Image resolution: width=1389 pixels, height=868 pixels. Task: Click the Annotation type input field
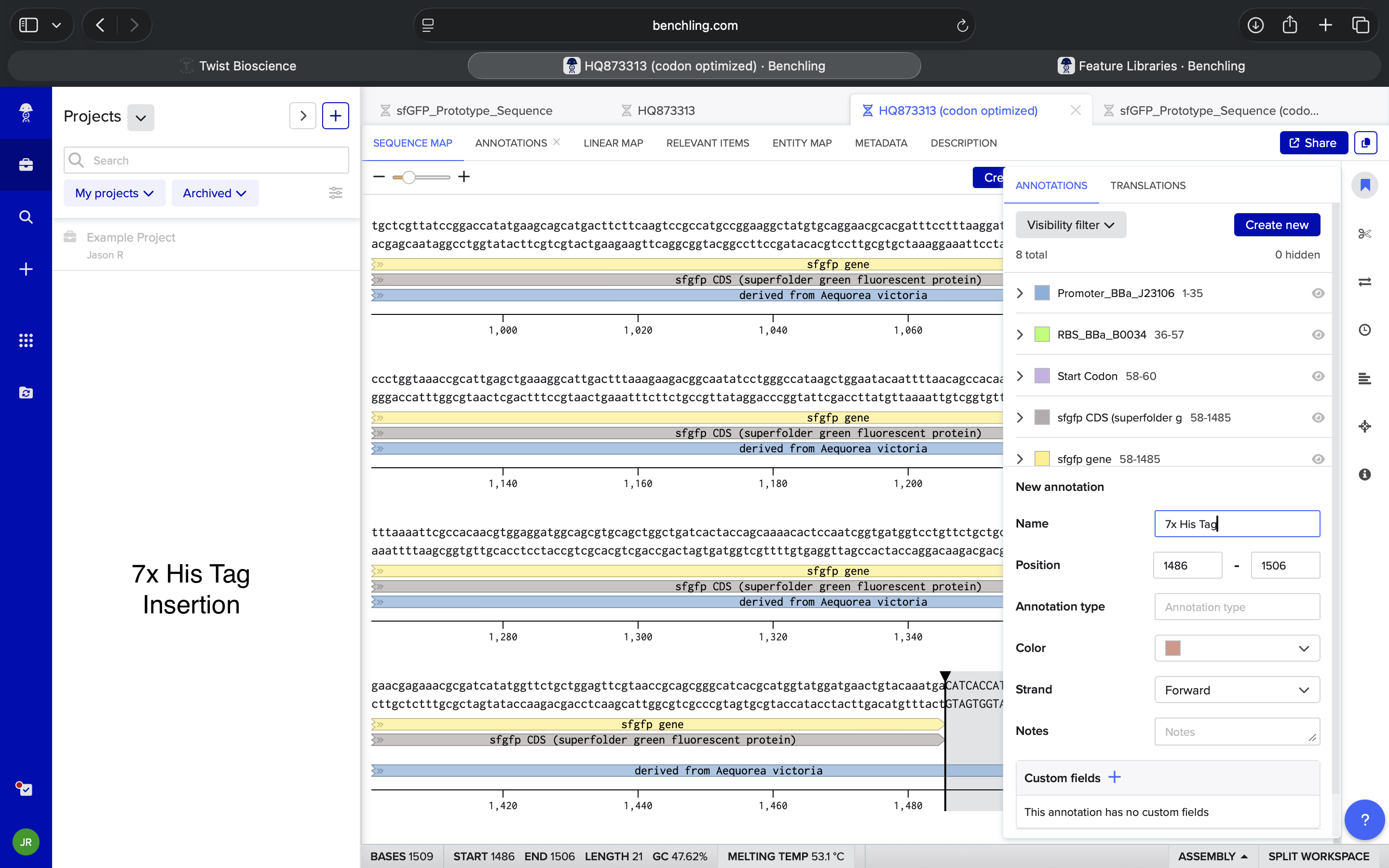[x=1237, y=607]
